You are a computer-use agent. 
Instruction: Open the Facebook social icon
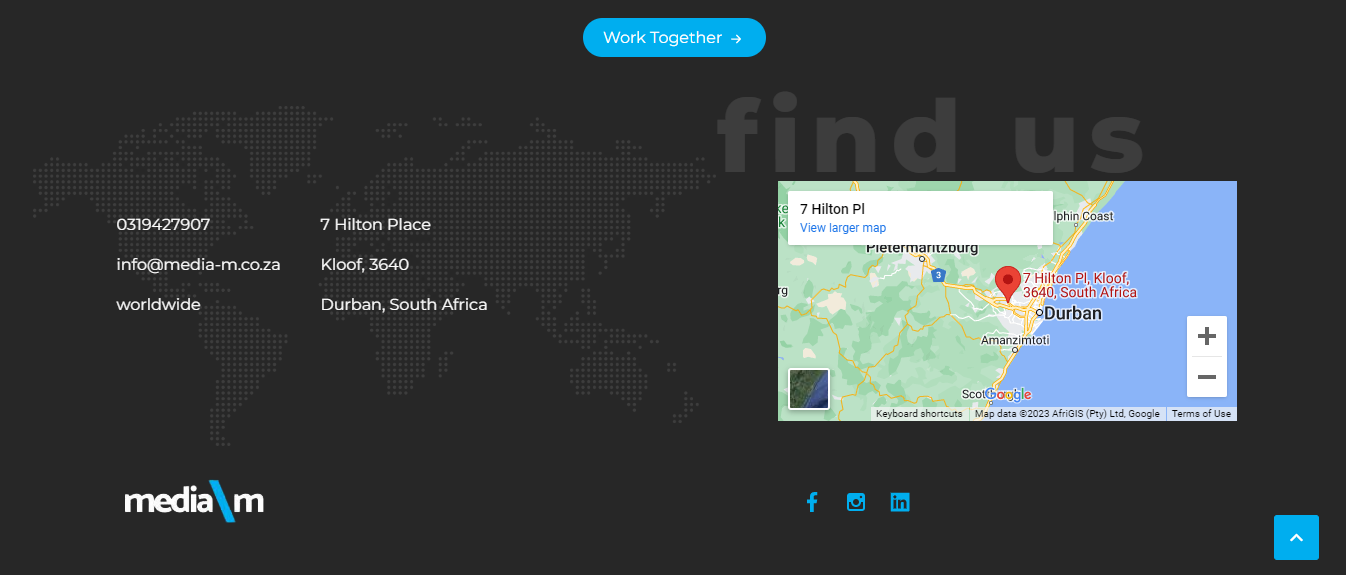point(812,502)
